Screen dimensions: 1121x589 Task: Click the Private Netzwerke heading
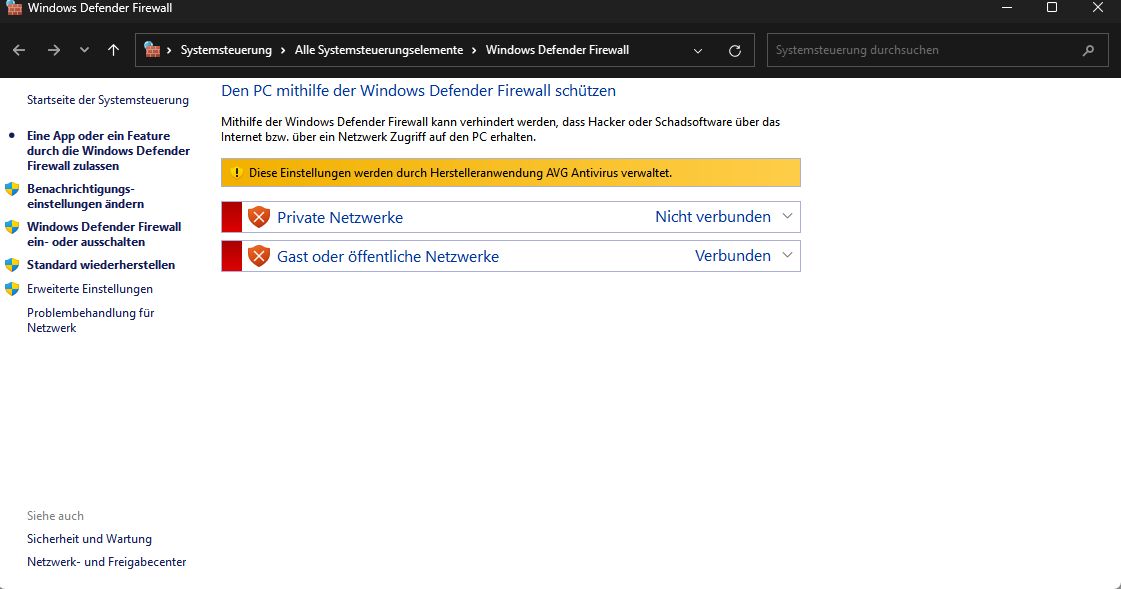coord(340,217)
